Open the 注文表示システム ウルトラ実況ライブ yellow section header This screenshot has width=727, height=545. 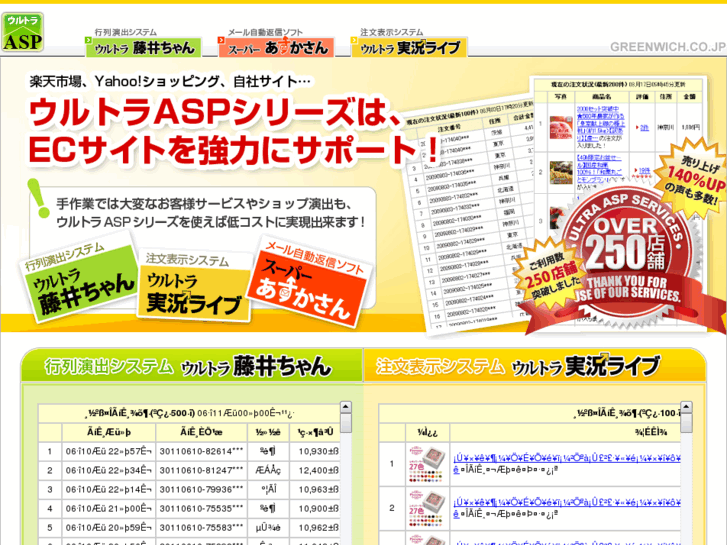[535, 366]
